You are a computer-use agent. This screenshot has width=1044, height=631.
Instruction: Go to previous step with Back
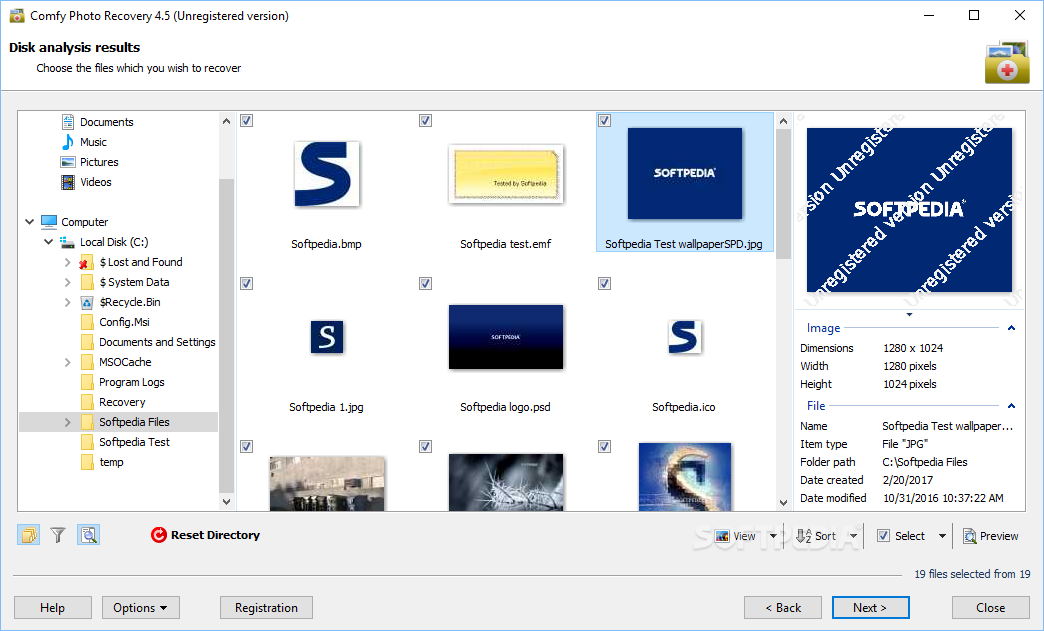pyautogui.click(x=783, y=608)
